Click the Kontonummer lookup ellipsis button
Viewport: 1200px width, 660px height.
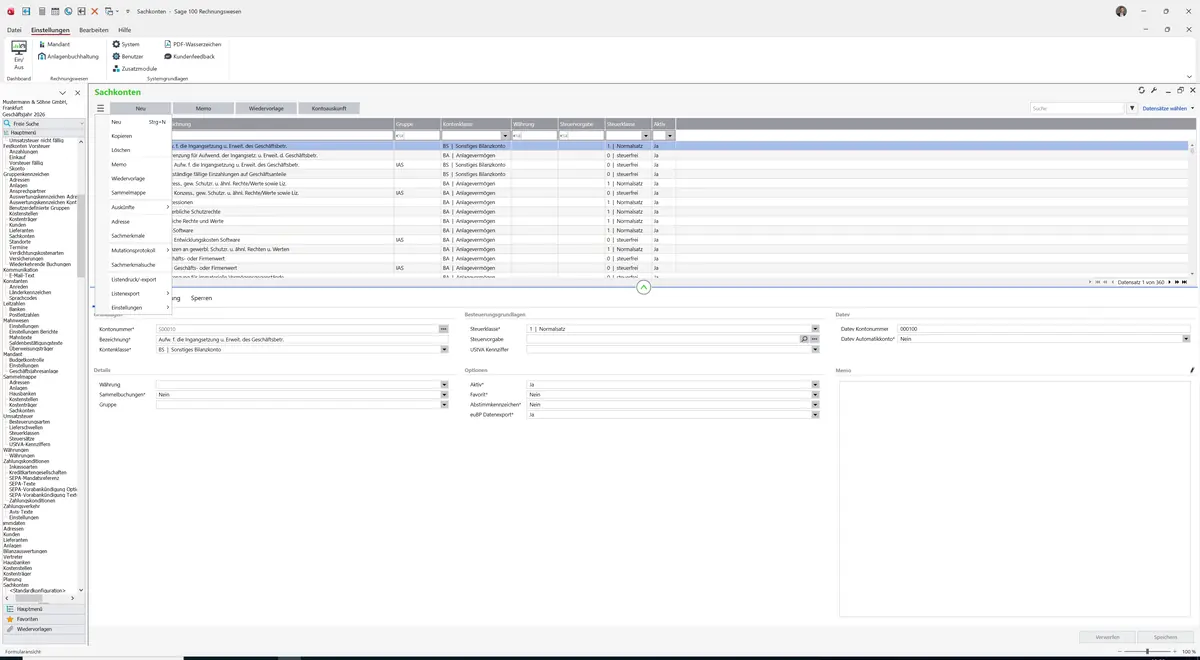coord(443,328)
